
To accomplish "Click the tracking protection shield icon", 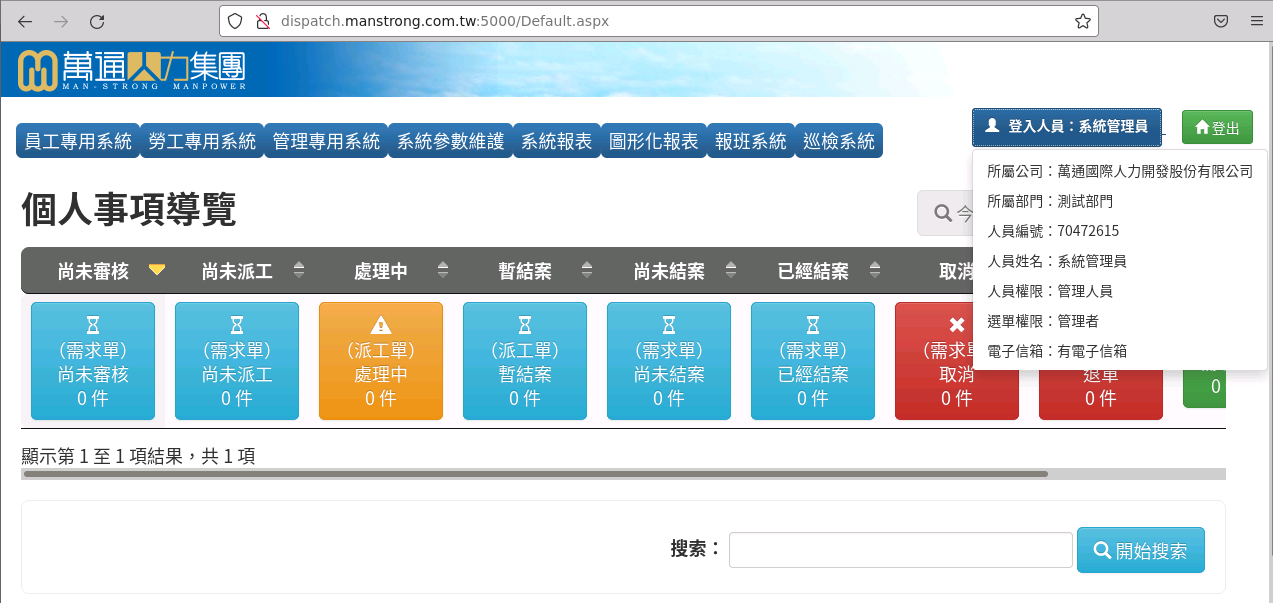I will pyautogui.click(x=236, y=21).
